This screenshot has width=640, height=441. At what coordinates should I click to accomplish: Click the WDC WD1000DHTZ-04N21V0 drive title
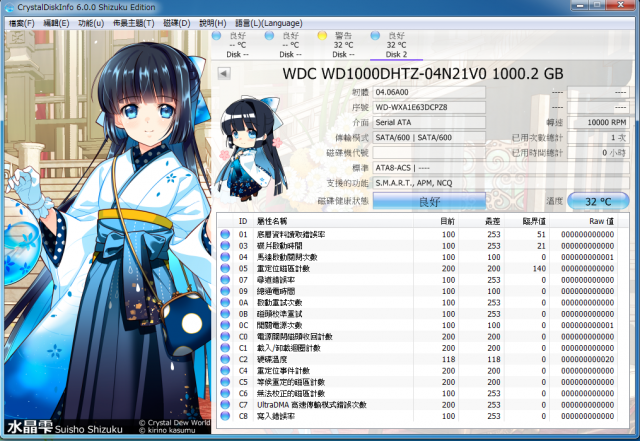pos(423,74)
